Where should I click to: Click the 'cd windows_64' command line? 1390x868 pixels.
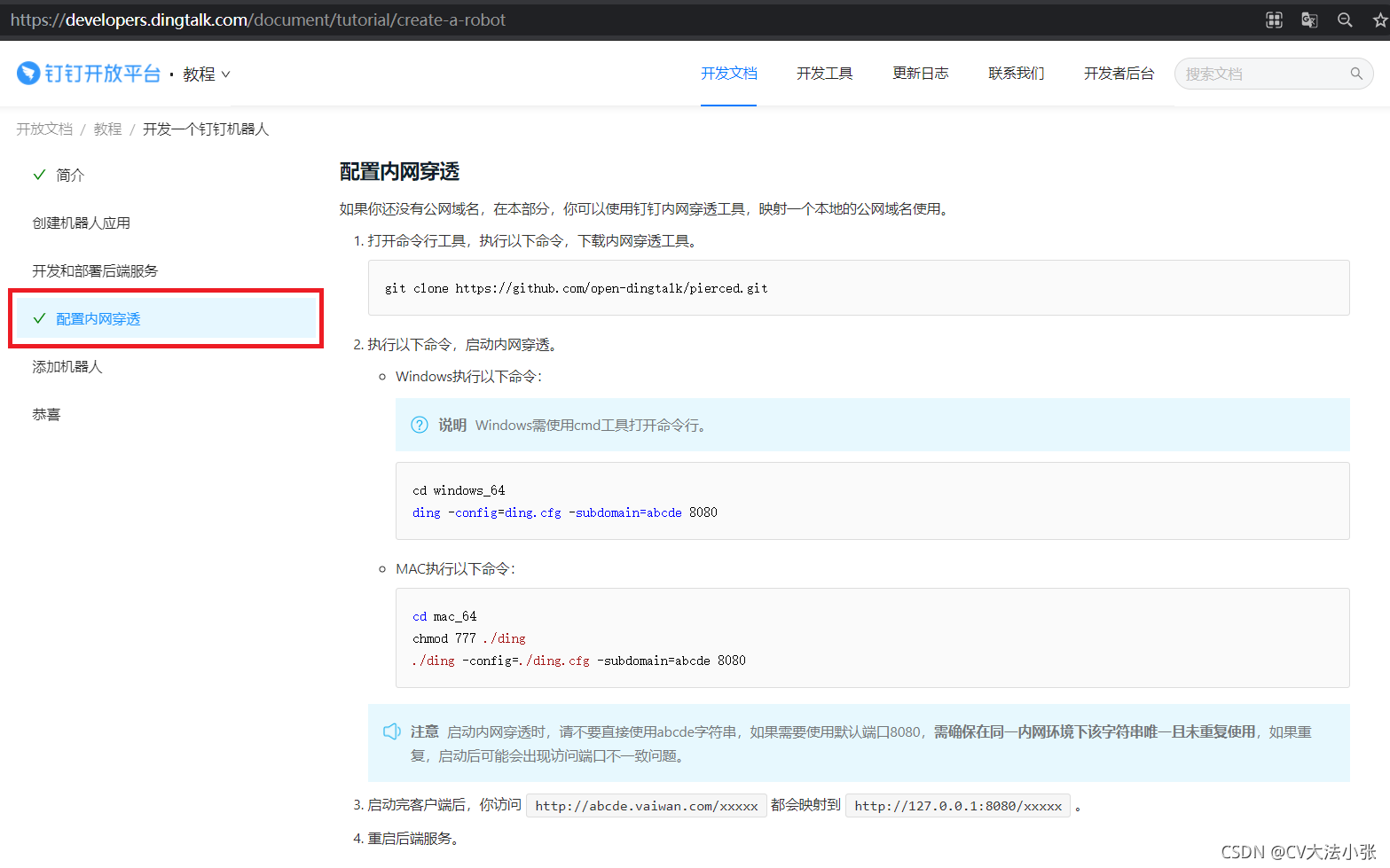point(459,490)
